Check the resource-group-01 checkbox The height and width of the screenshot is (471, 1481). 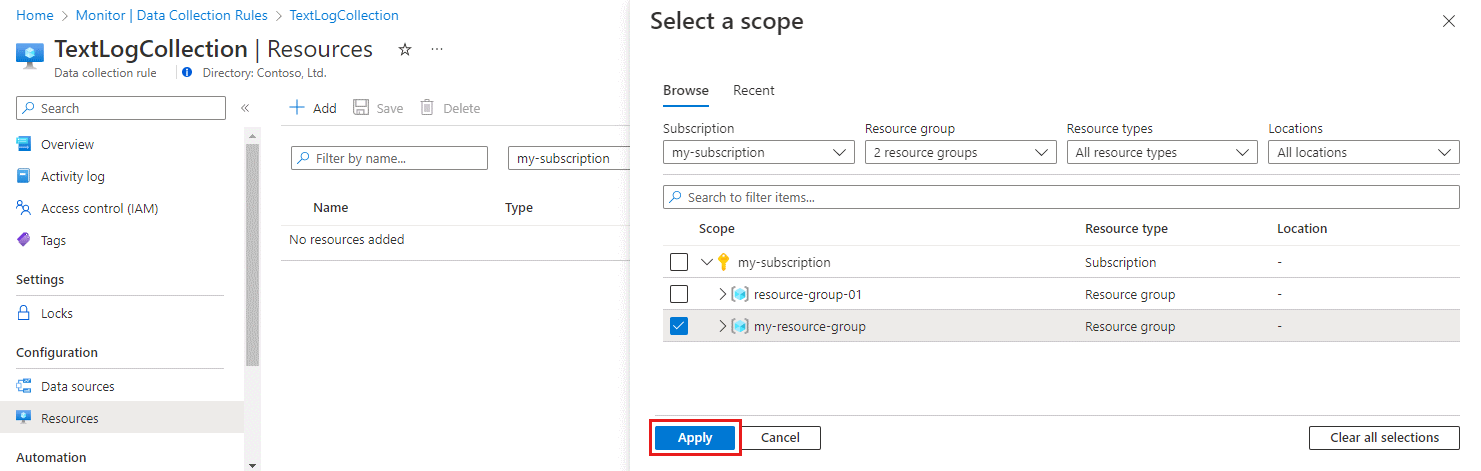coord(679,294)
